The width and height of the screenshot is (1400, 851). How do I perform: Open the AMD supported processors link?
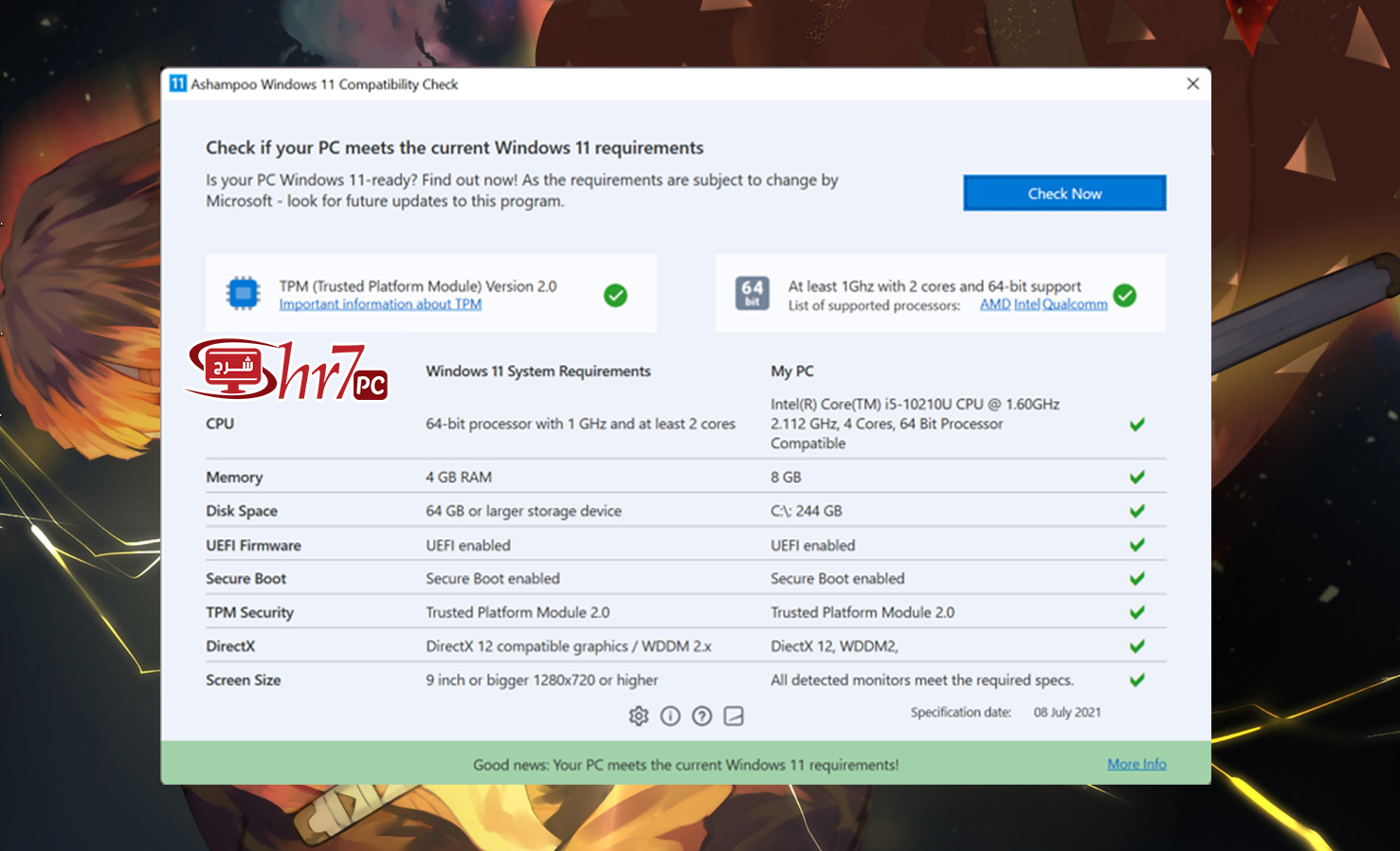pos(995,304)
